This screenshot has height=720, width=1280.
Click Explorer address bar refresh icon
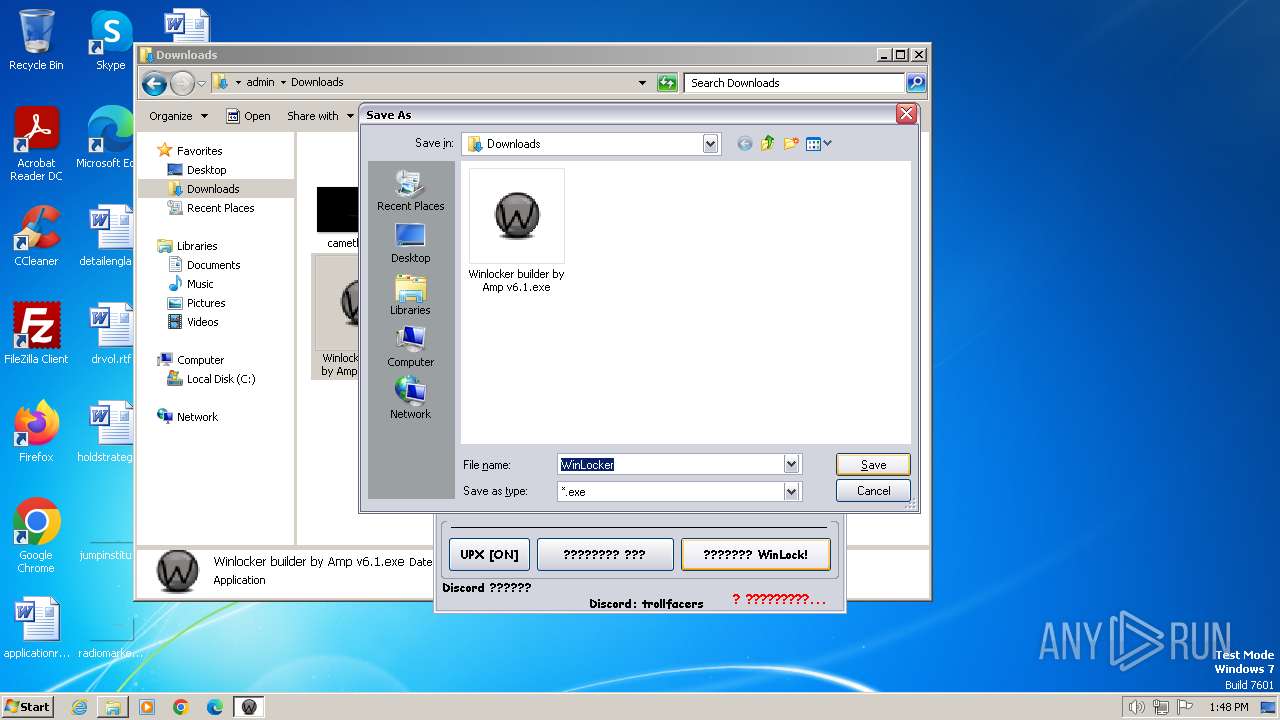(667, 83)
